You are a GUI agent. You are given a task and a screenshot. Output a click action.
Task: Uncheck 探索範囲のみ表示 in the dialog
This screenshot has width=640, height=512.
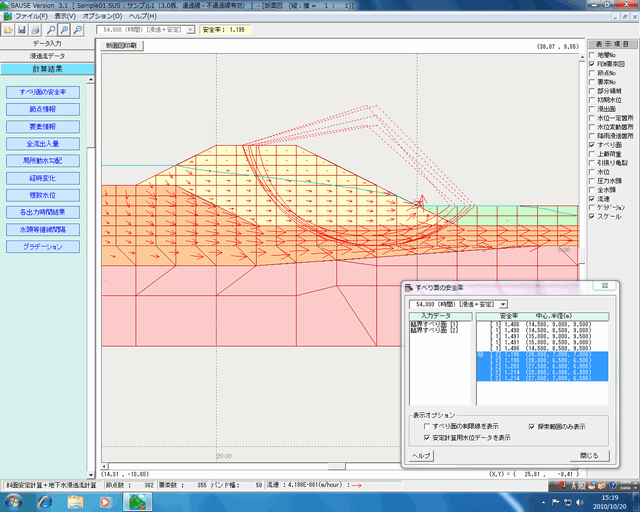(x=532, y=425)
